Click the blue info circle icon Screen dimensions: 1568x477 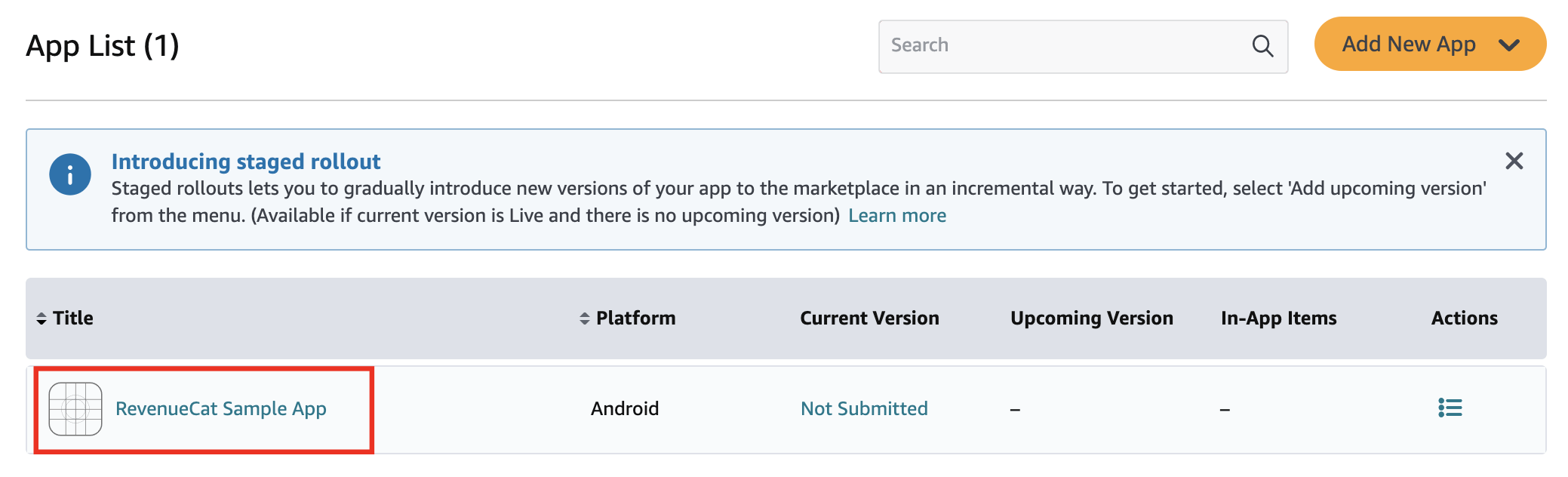coord(70,175)
